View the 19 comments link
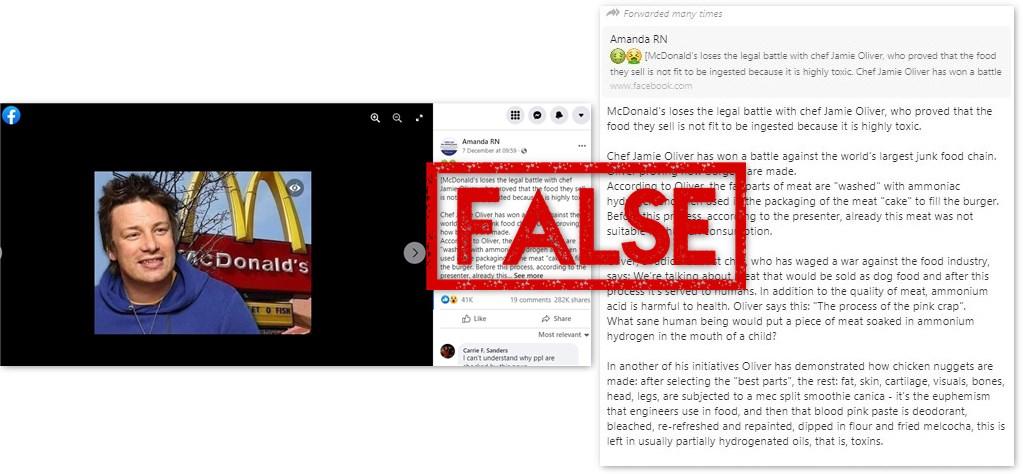The image size is (1023, 474). click(x=530, y=300)
